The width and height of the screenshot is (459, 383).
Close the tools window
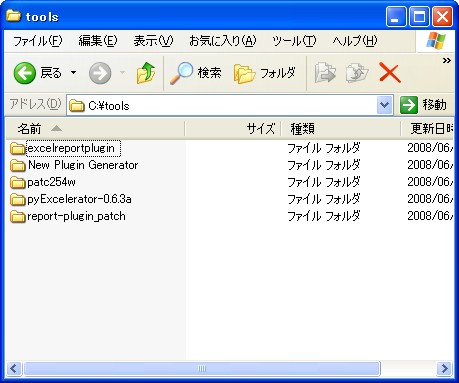pos(442,16)
